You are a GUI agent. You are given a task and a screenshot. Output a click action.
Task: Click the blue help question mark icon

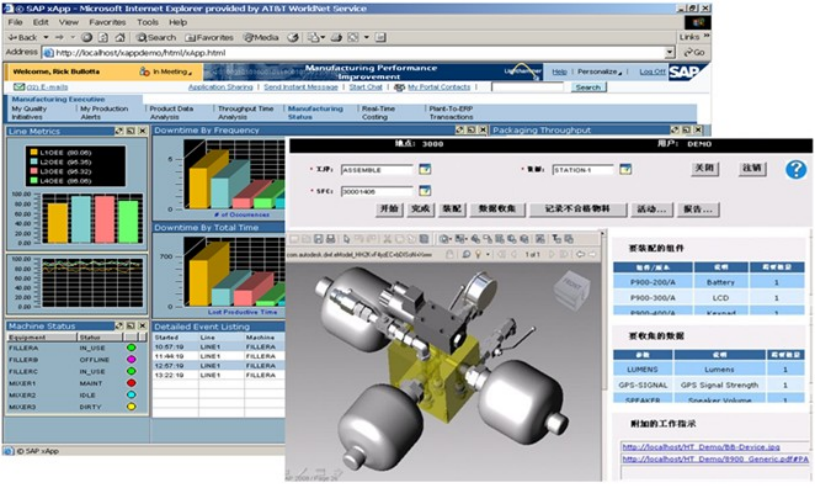(795, 169)
